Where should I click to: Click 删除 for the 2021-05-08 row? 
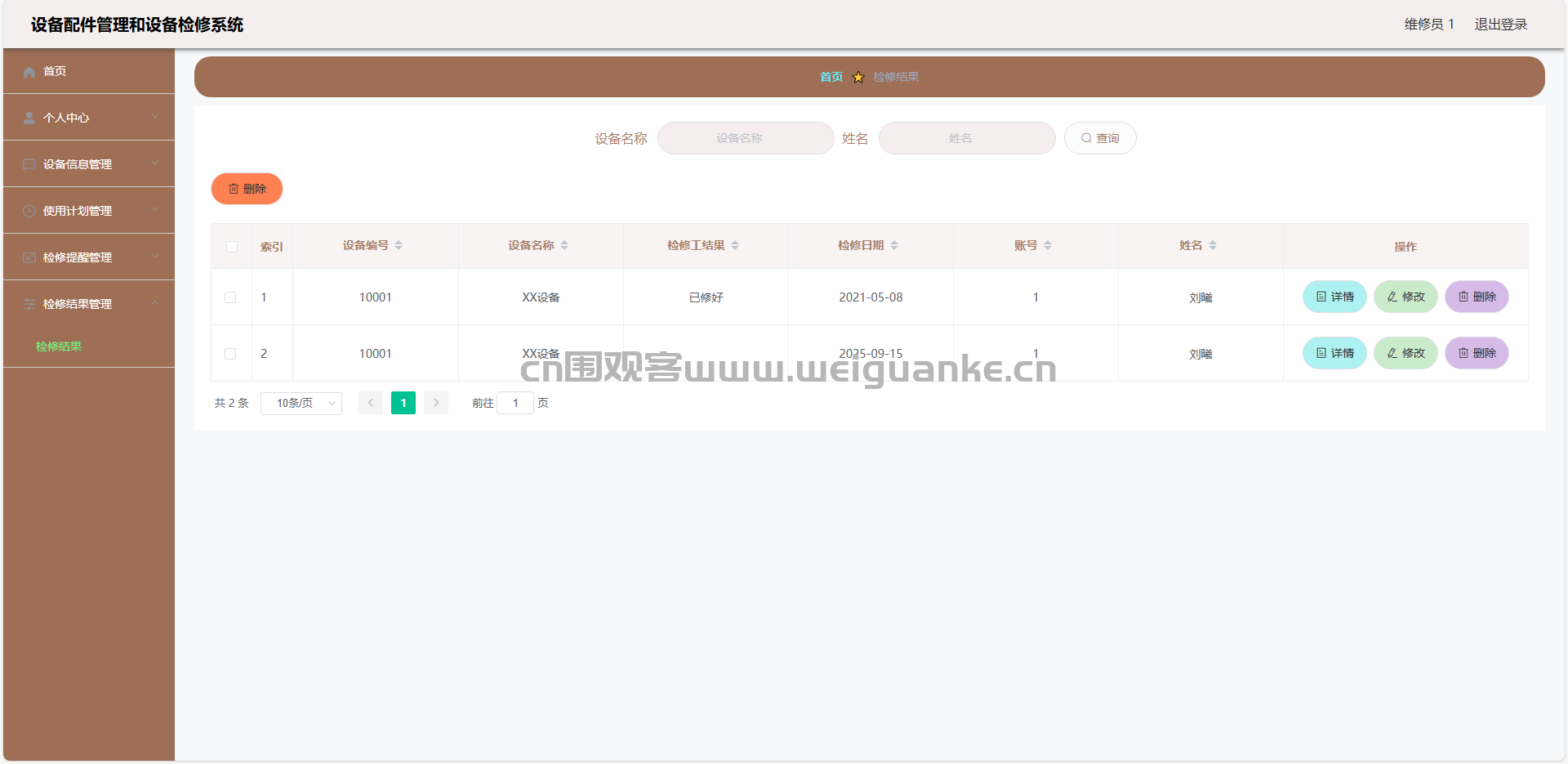click(1477, 297)
